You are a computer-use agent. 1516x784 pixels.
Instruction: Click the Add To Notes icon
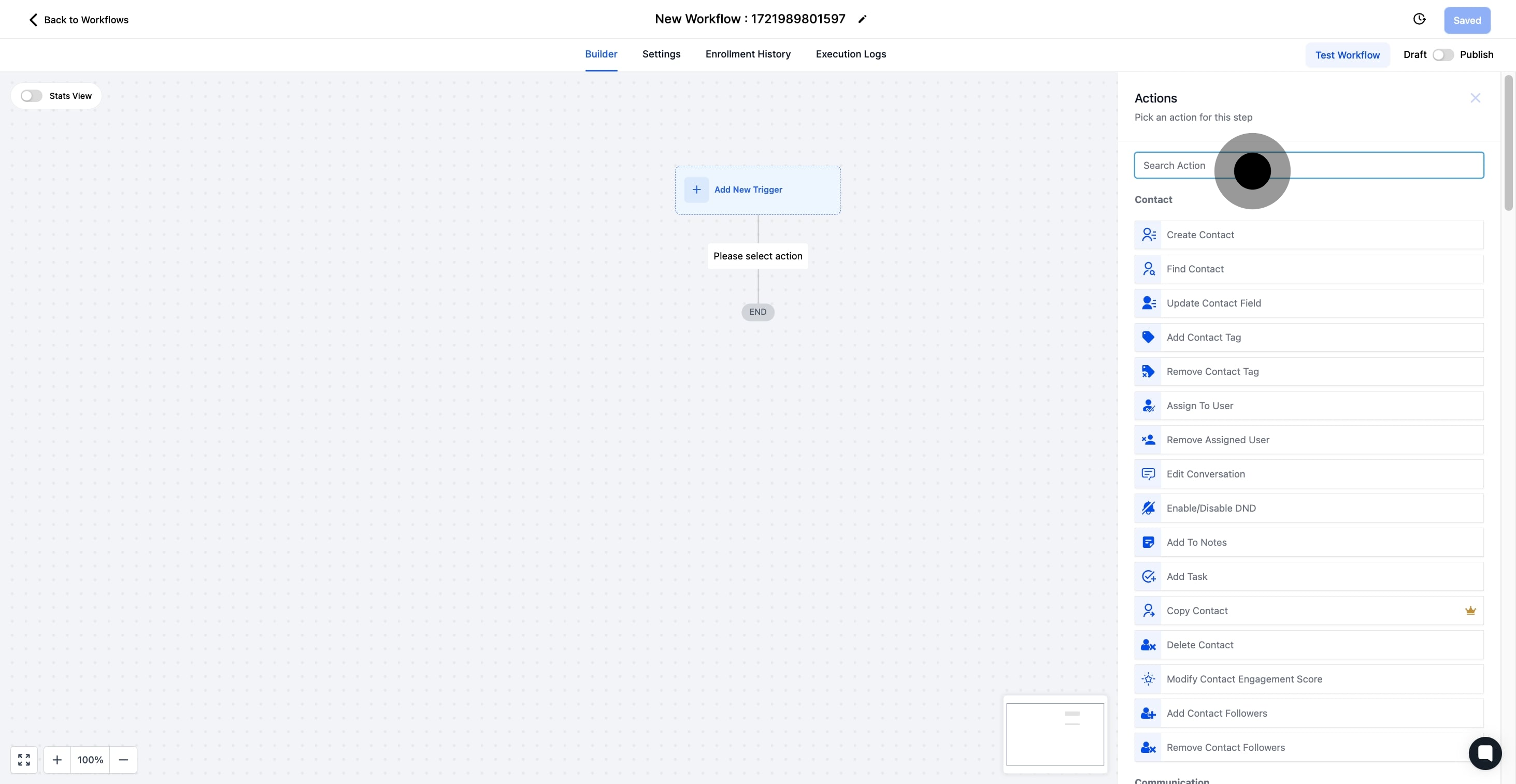(1148, 542)
